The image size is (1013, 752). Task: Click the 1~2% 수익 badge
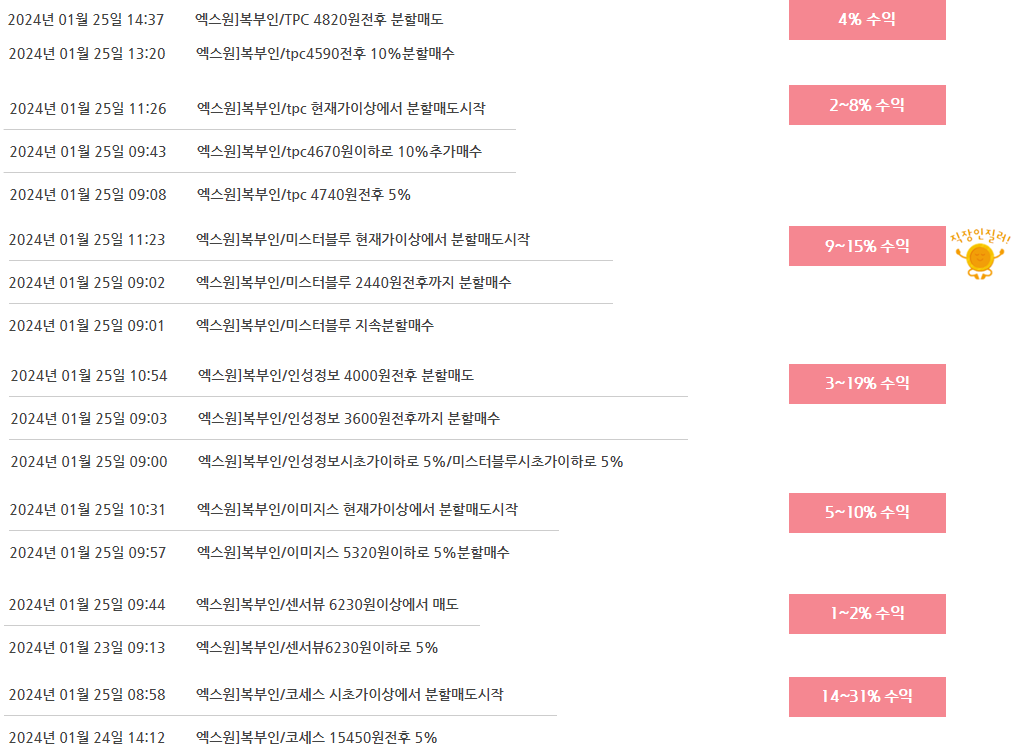pyautogui.click(x=867, y=614)
